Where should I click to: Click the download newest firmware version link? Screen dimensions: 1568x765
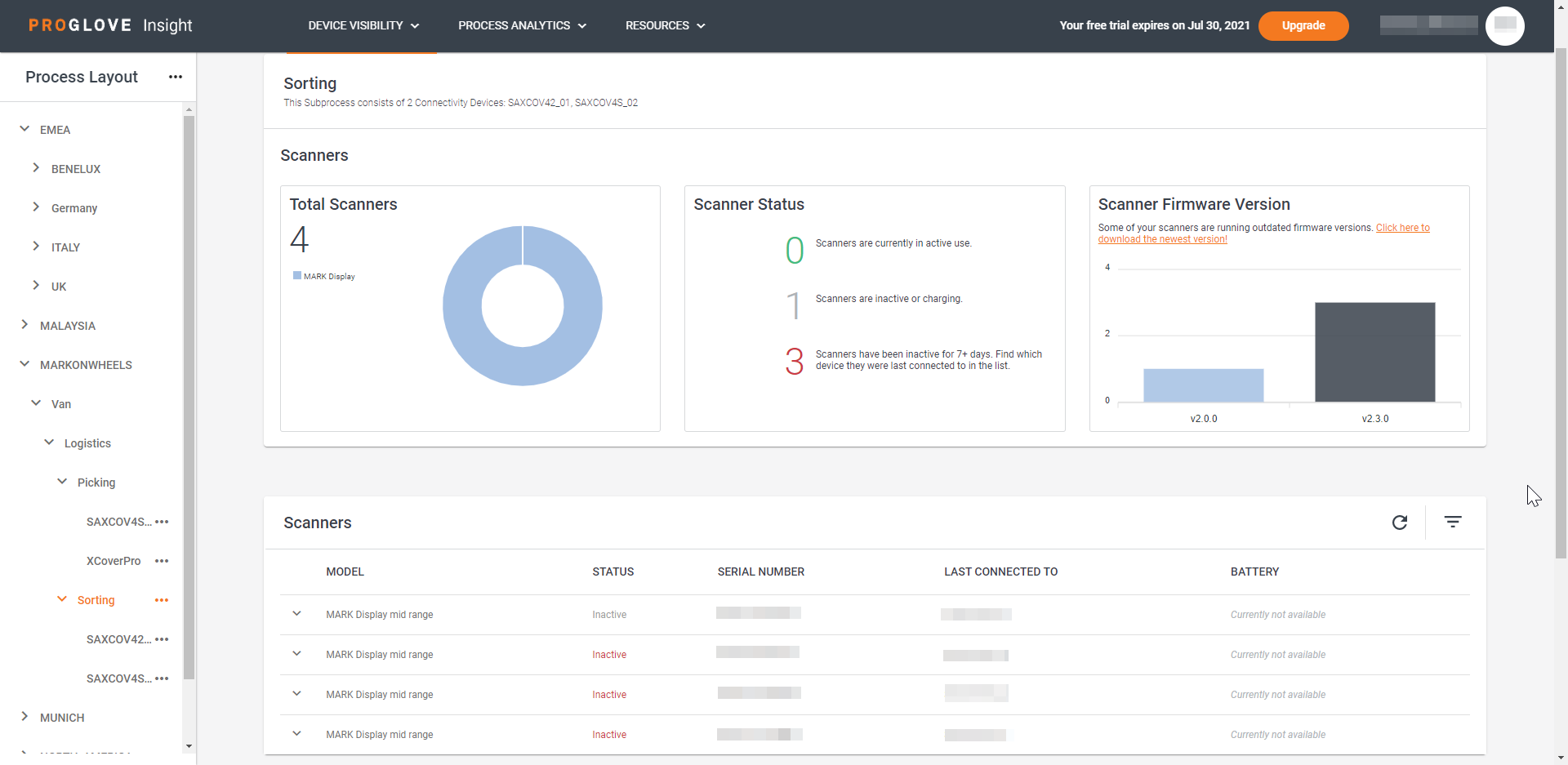click(1264, 234)
